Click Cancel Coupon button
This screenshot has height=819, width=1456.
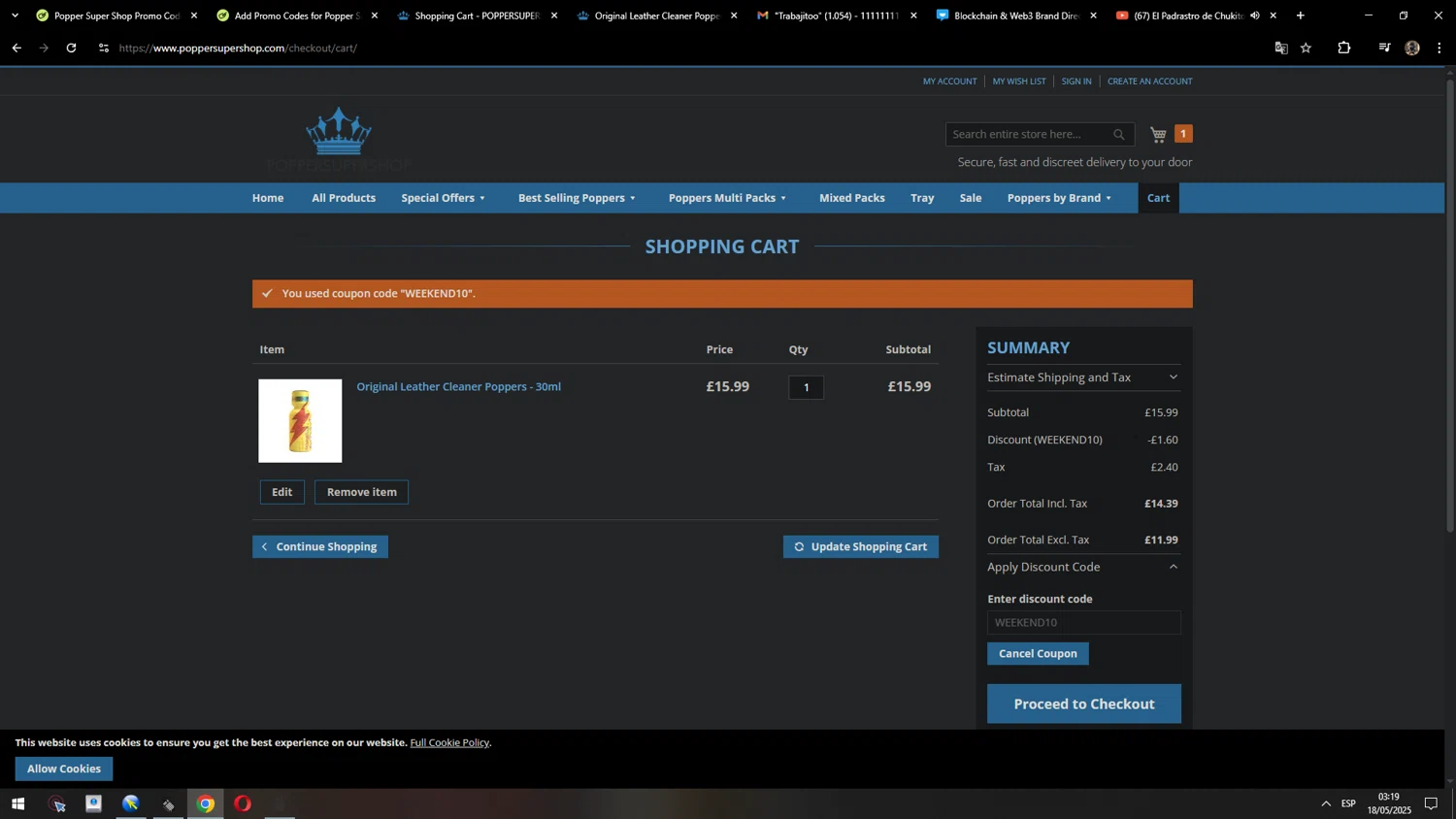1038,653
